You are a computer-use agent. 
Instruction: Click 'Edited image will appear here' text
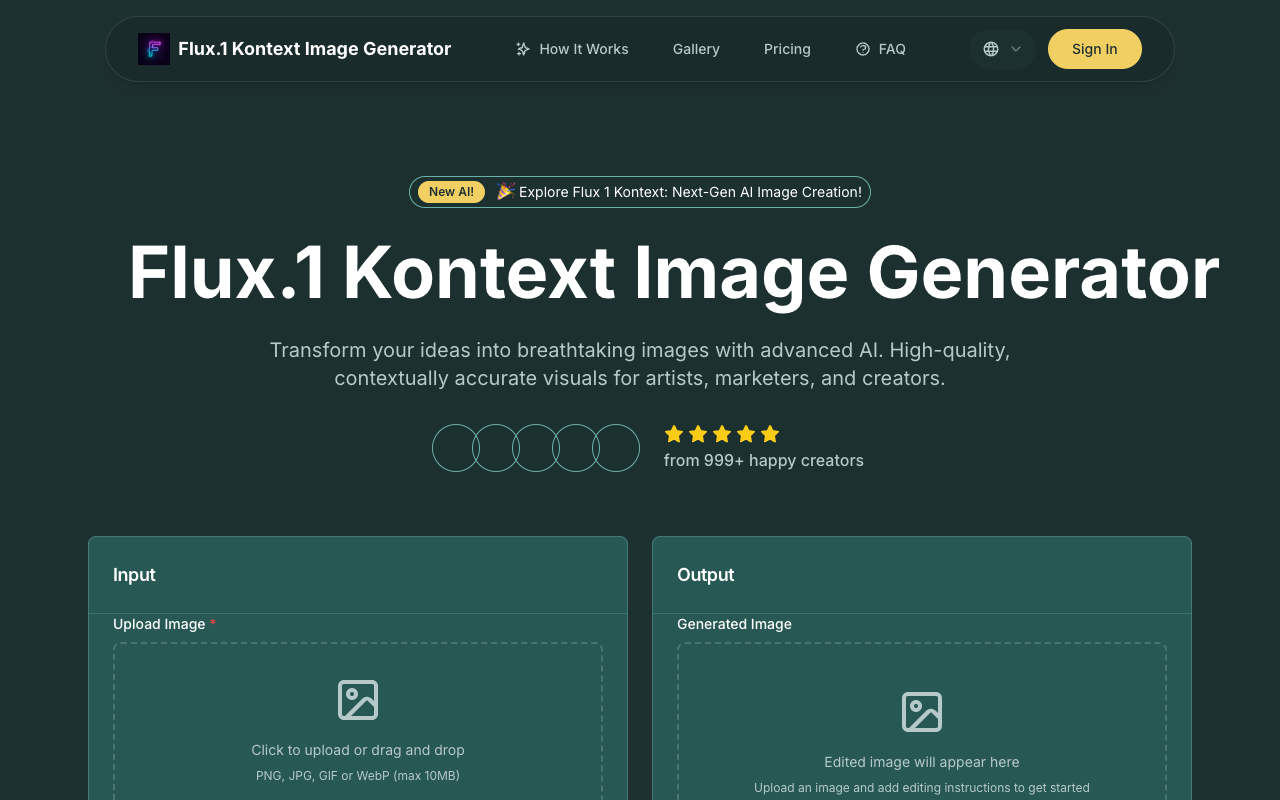pyautogui.click(x=922, y=762)
